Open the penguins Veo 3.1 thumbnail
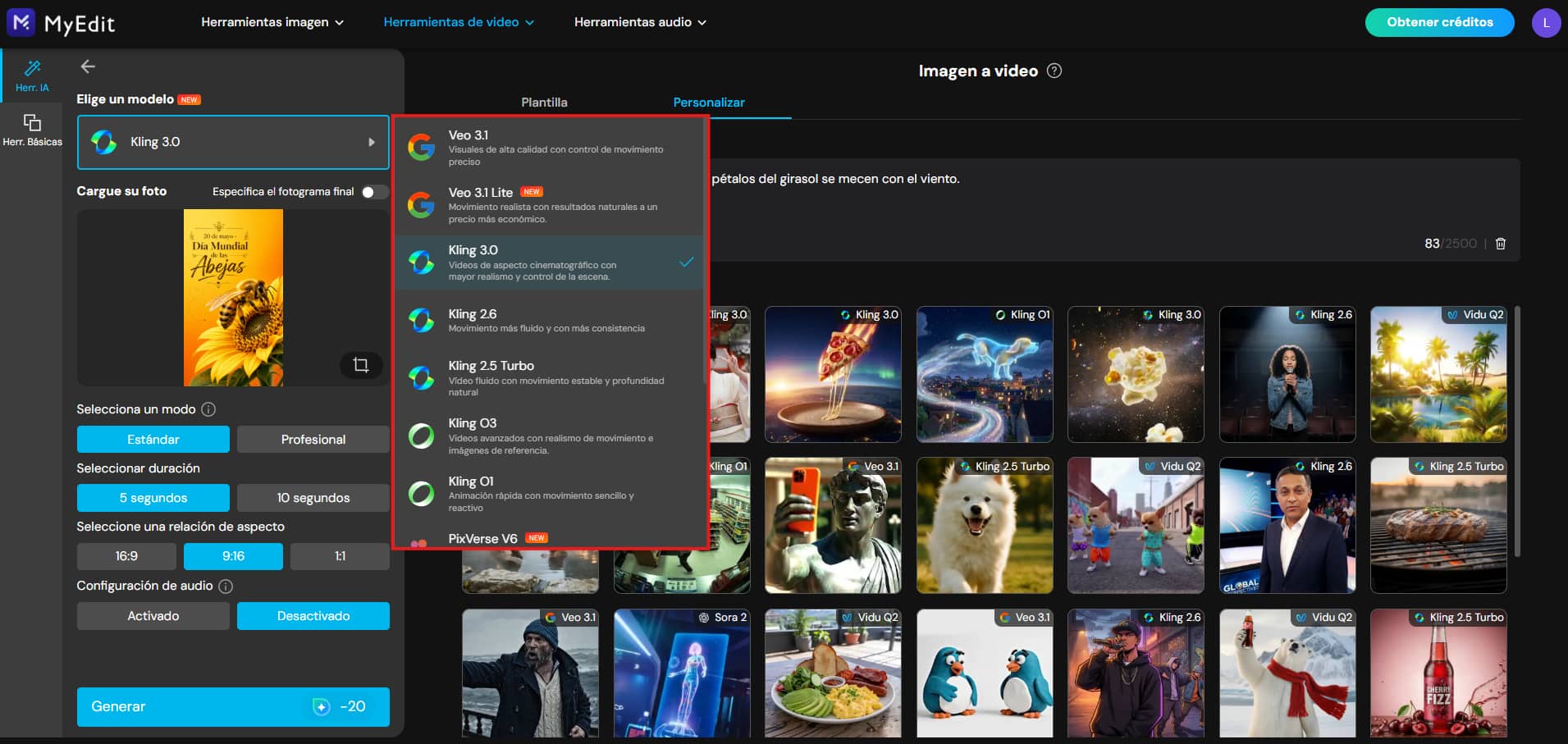The height and width of the screenshot is (744, 1568). [x=985, y=673]
